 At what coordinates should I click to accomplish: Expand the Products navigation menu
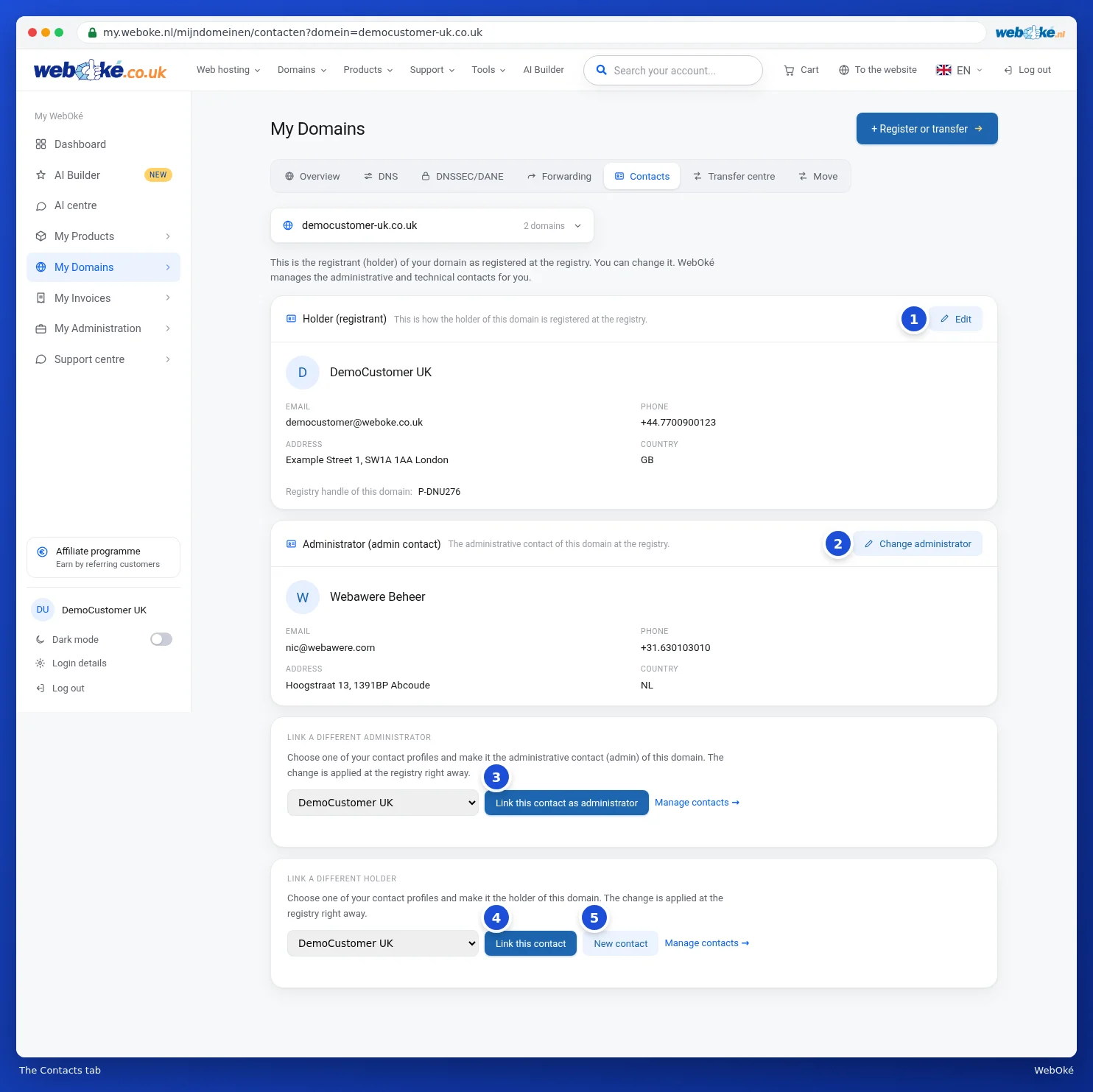click(368, 70)
